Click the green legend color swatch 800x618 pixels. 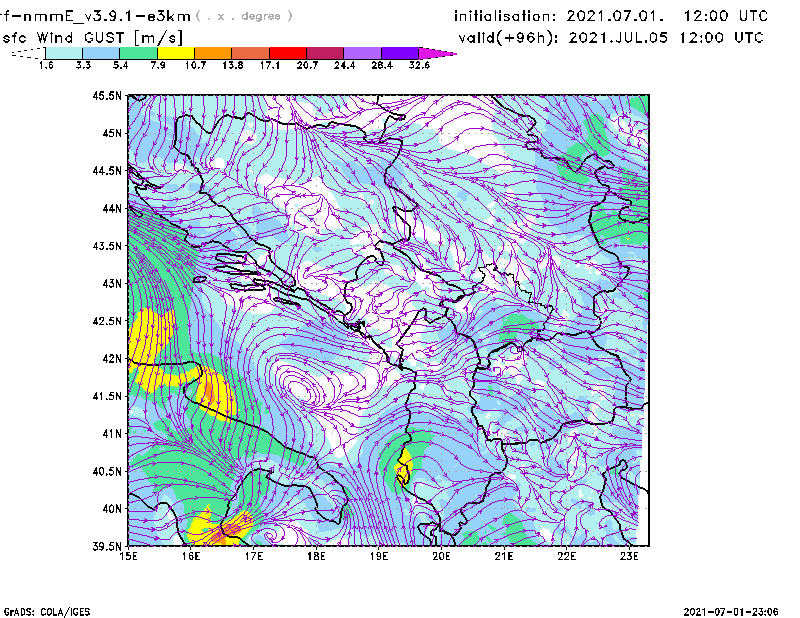[x=138, y=53]
